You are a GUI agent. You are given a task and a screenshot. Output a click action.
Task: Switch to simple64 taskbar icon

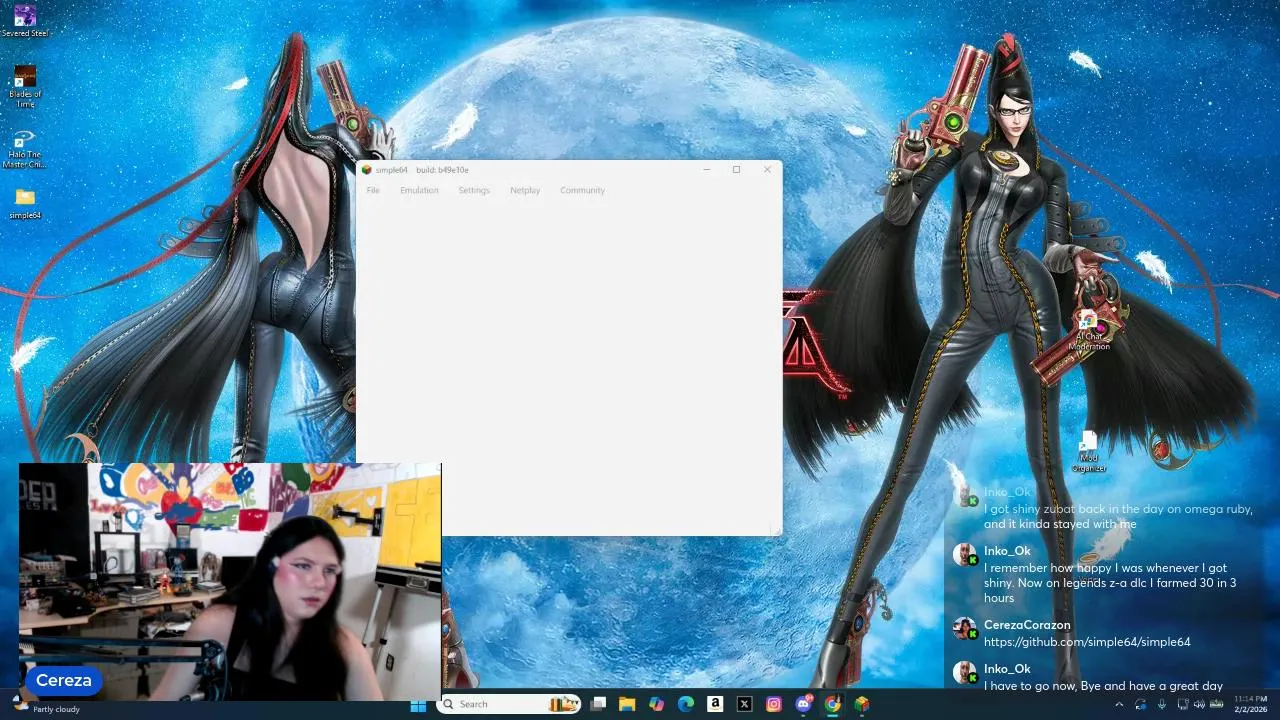pyautogui.click(x=862, y=704)
